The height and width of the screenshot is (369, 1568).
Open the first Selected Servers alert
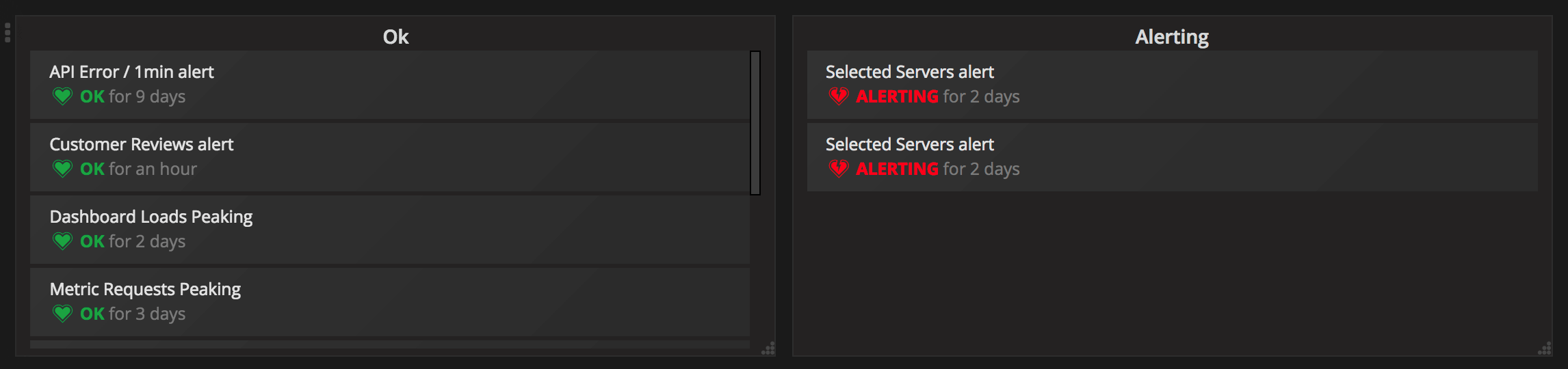pos(909,72)
